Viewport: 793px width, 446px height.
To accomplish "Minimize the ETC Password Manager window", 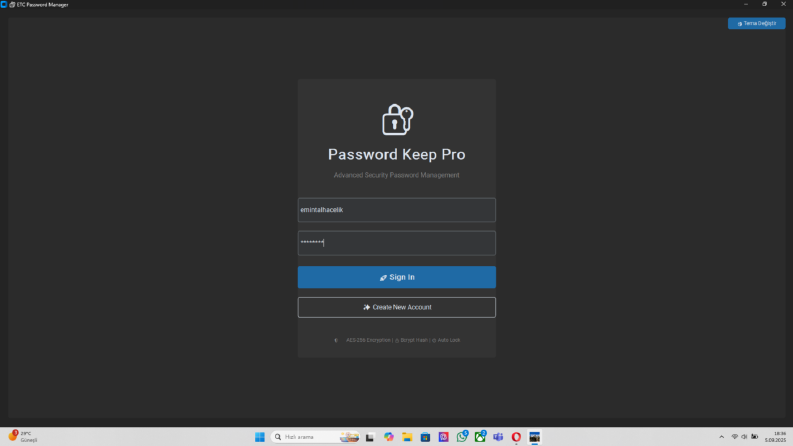I will click(746, 4).
